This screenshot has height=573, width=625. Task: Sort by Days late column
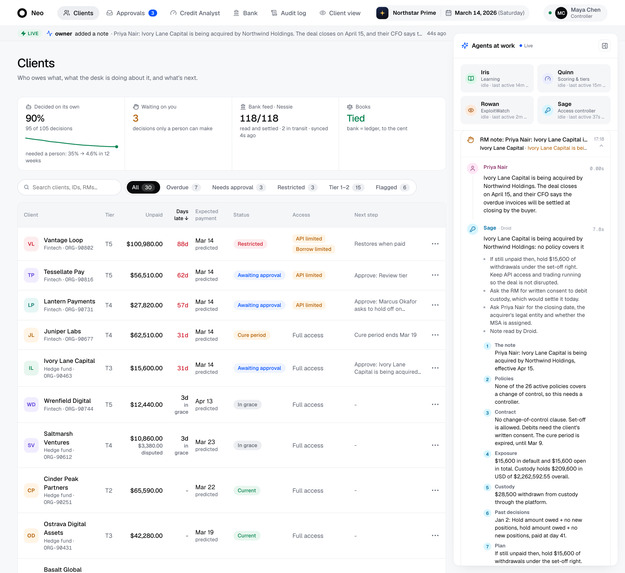(x=181, y=215)
